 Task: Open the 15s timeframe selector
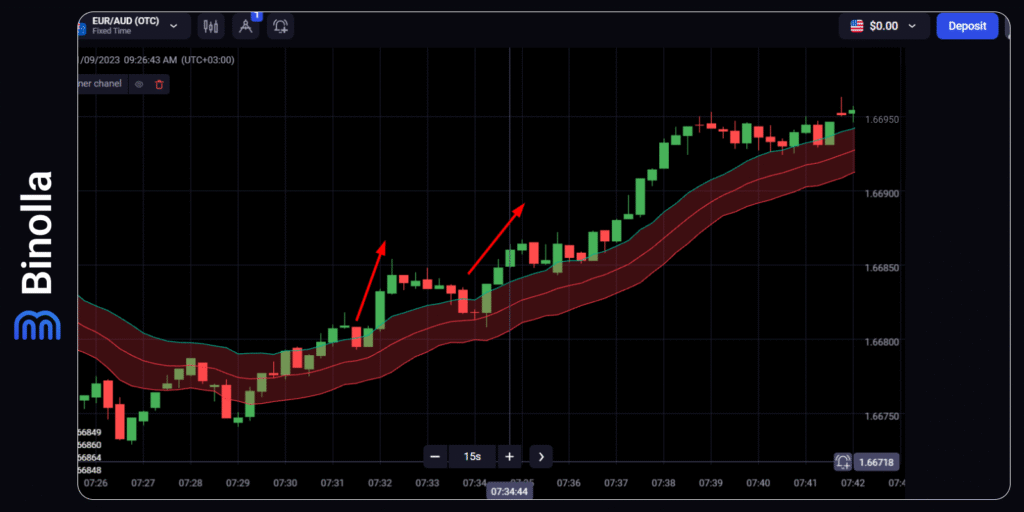coord(471,457)
